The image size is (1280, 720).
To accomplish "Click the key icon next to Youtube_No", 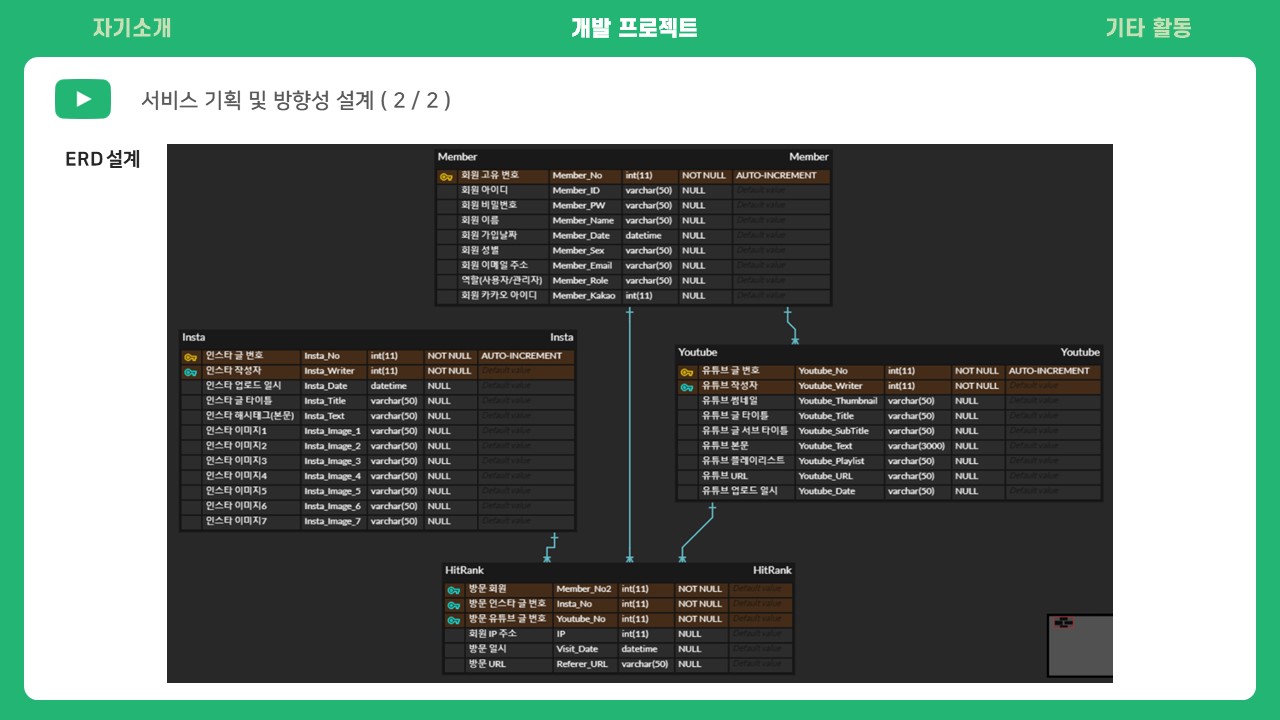I will point(688,371).
